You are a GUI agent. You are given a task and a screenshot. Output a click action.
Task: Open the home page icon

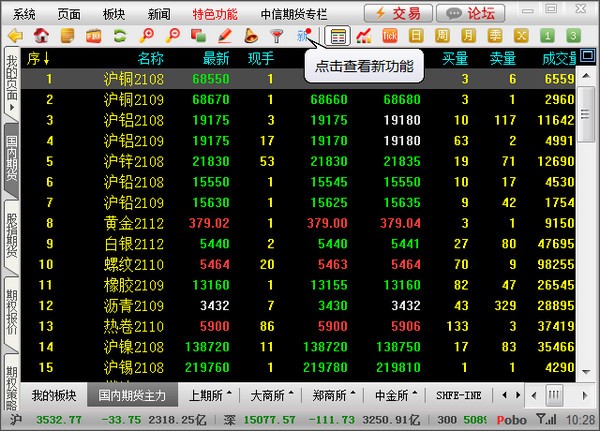[41, 36]
